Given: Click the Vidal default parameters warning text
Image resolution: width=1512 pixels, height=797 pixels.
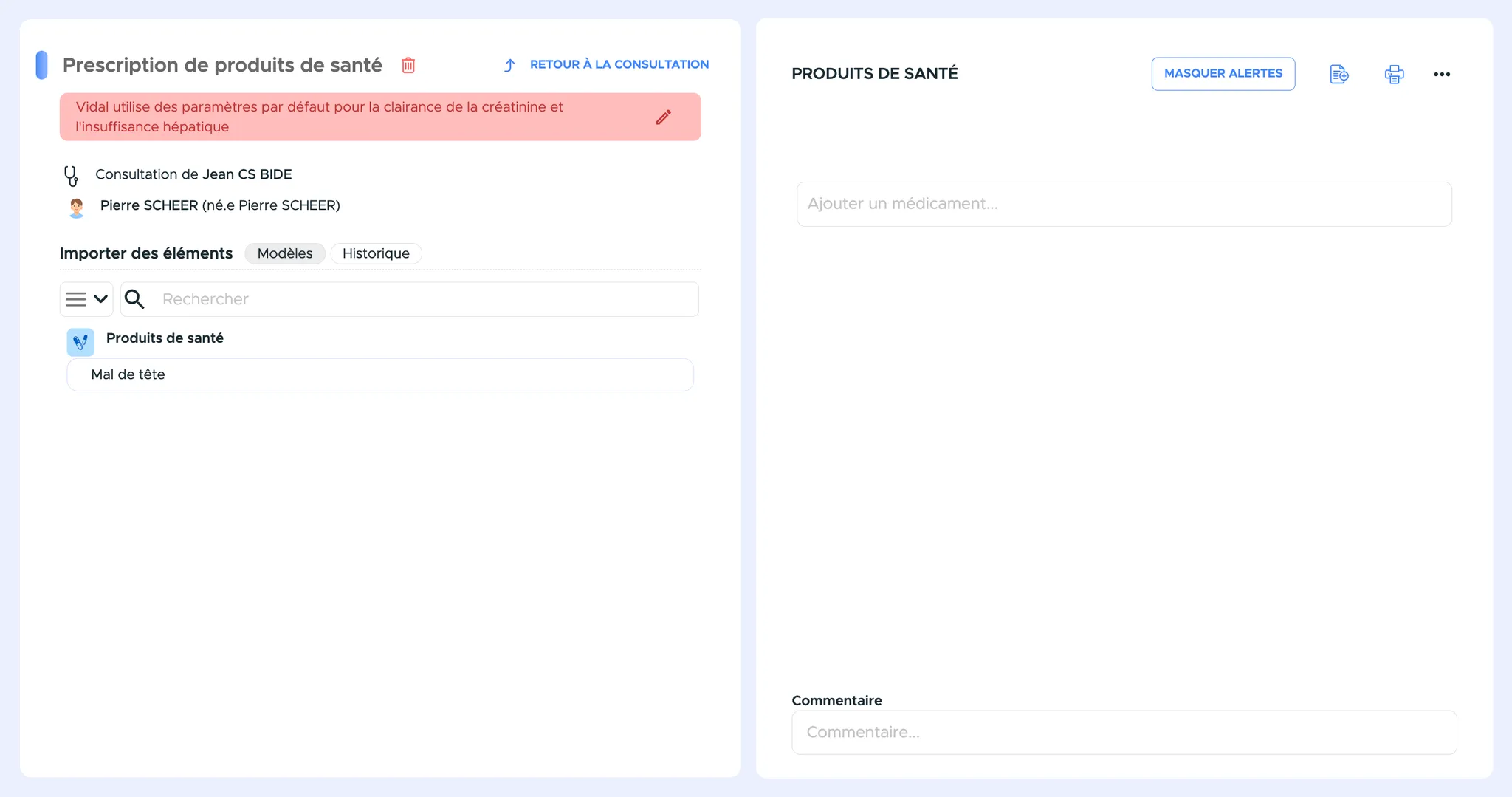Looking at the screenshot, I should tap(319, 117).
